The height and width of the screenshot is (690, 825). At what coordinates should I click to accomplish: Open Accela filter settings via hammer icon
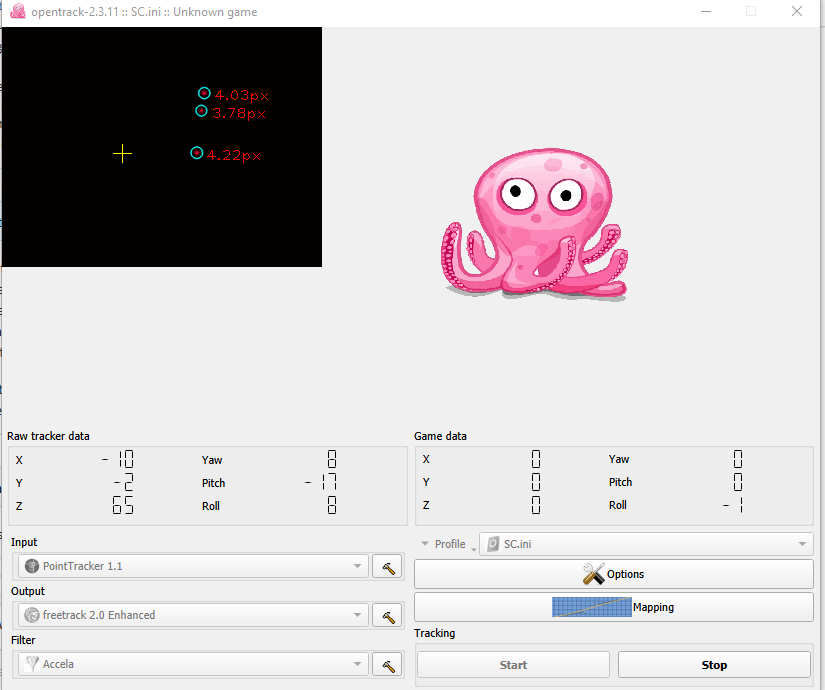coord(387,664)
